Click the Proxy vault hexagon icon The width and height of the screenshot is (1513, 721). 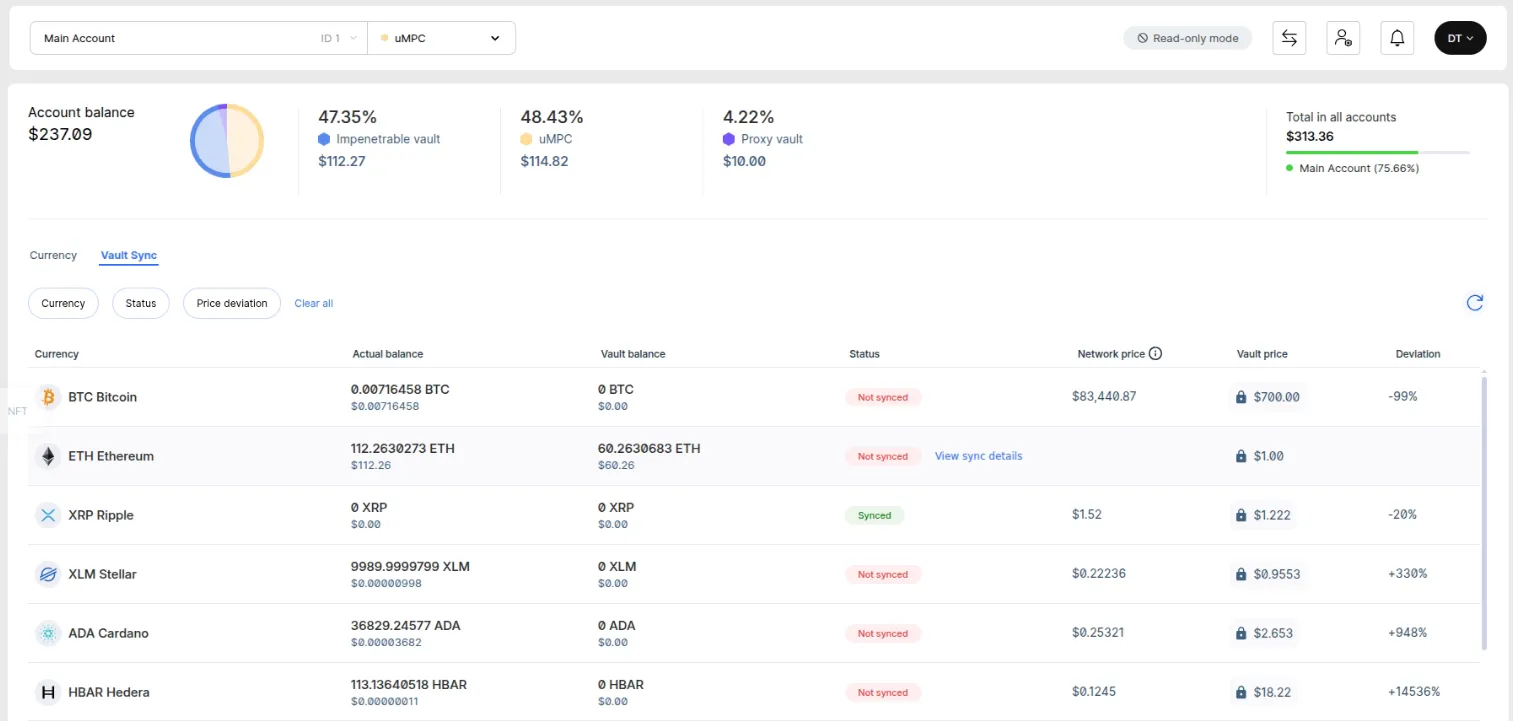click(729, 139)
